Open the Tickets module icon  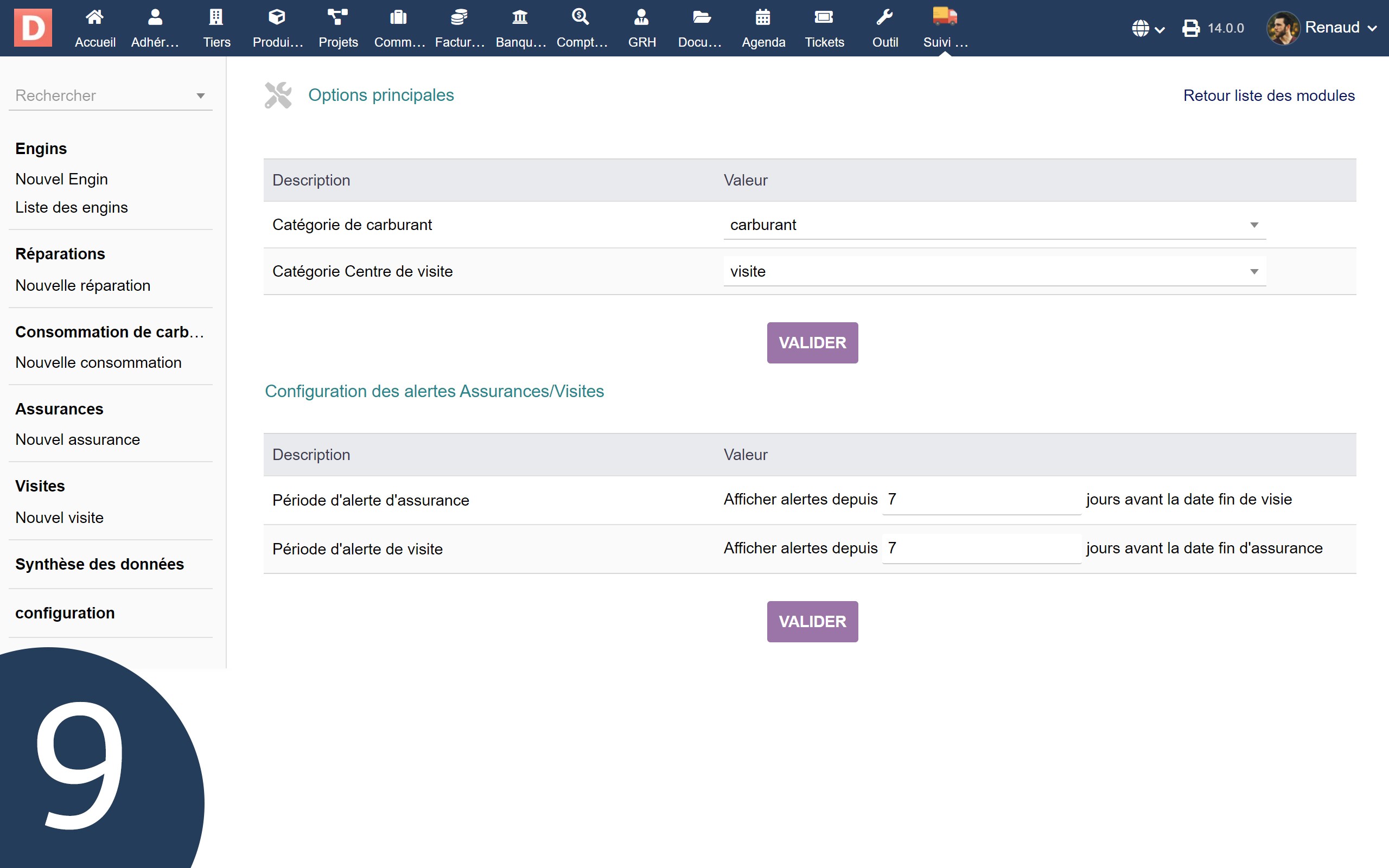[x=824, y=18]
